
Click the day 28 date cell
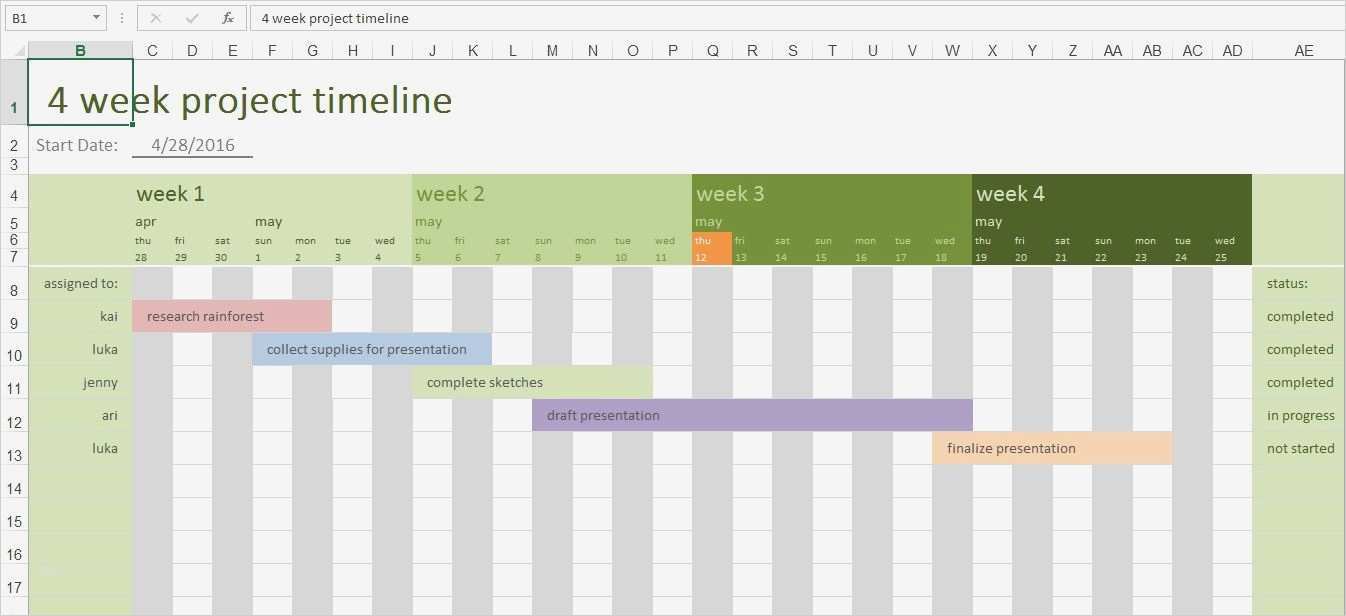[142, 257]
